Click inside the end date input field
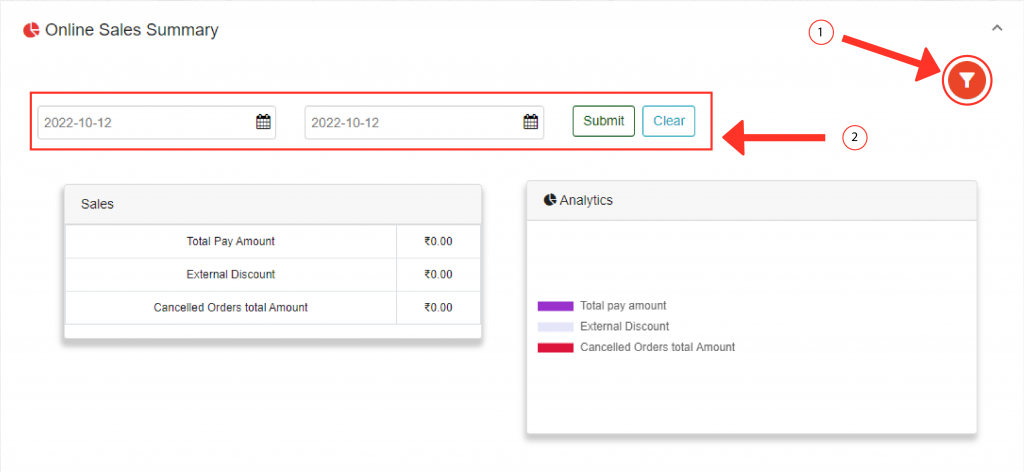 pyautogui.click(x=412, y=122)
